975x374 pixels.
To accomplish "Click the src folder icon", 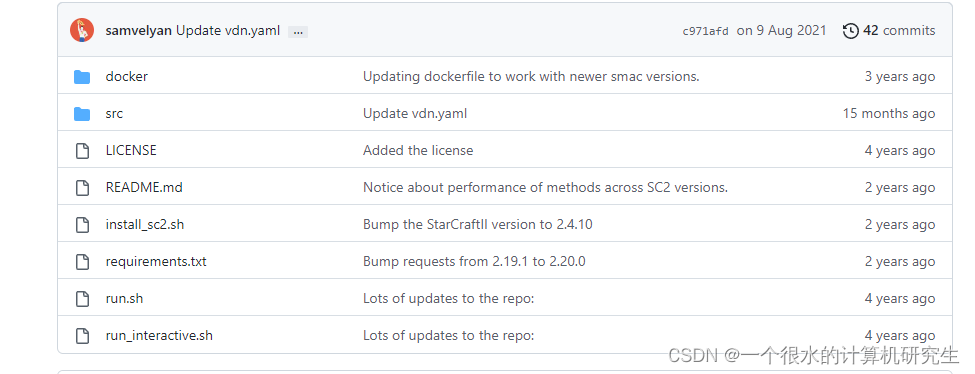I will pyautogui.click(x=82, y=114).
